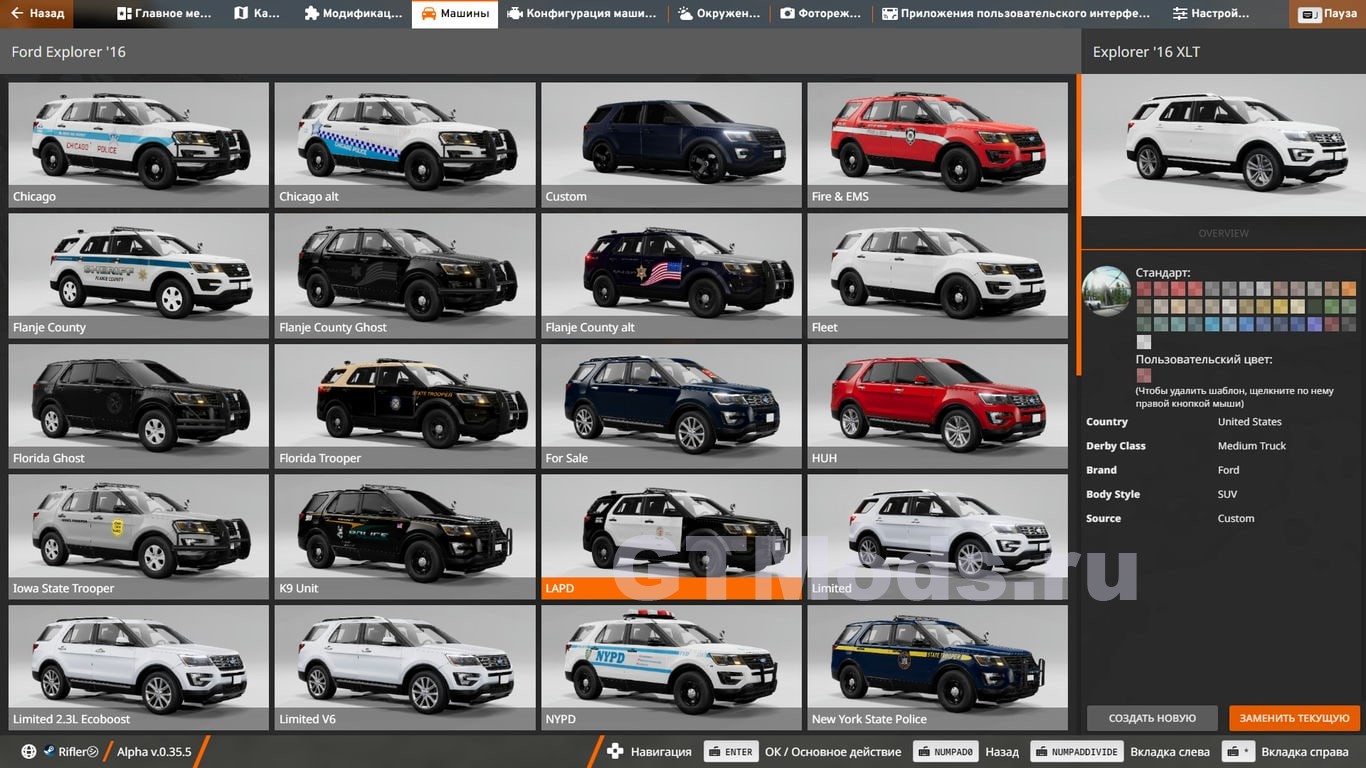Switch to Фоторежим camera tab
The height and width of the screenshot is (768, 1366).
coord(821,14)
